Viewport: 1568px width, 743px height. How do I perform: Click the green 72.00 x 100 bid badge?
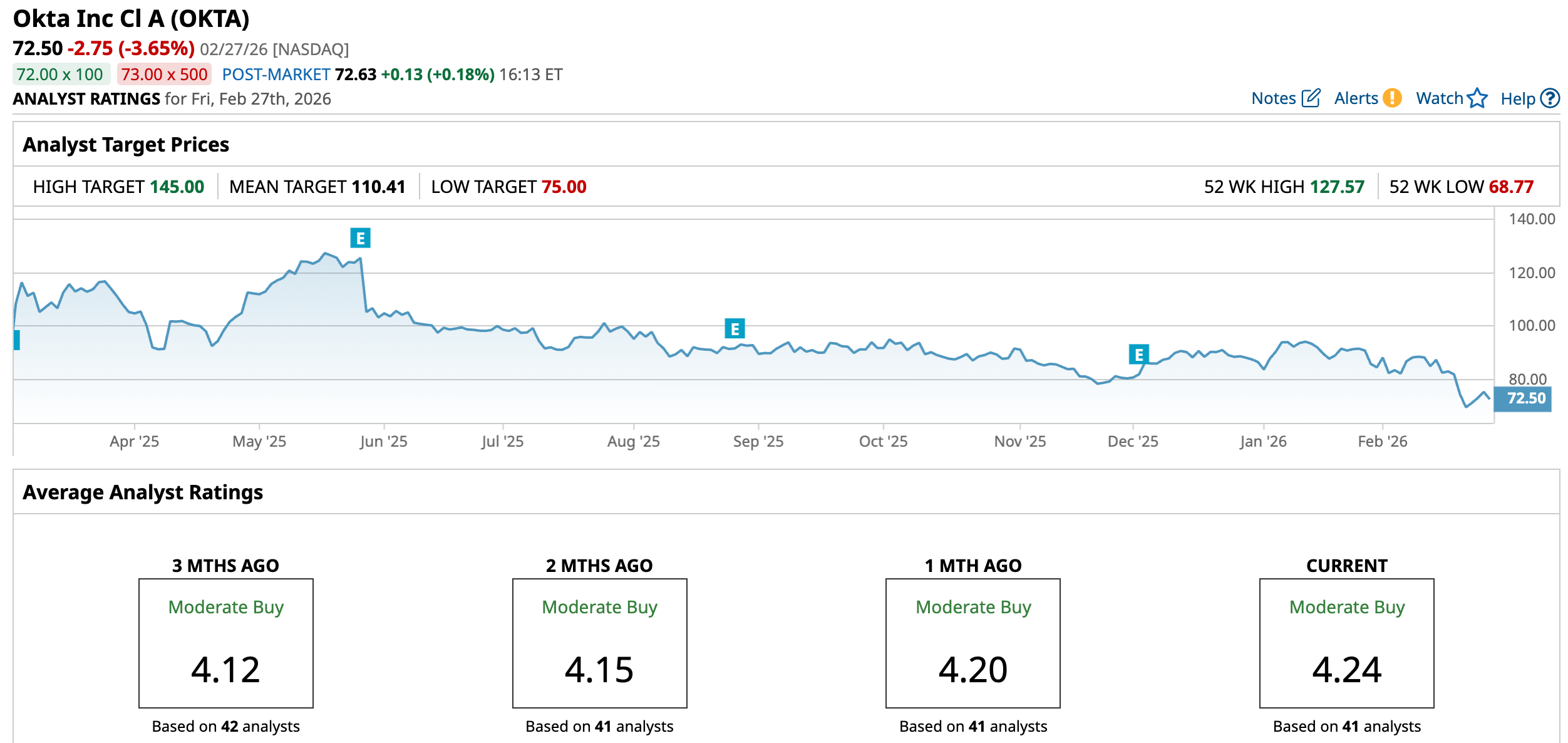[x=61, y=75]
